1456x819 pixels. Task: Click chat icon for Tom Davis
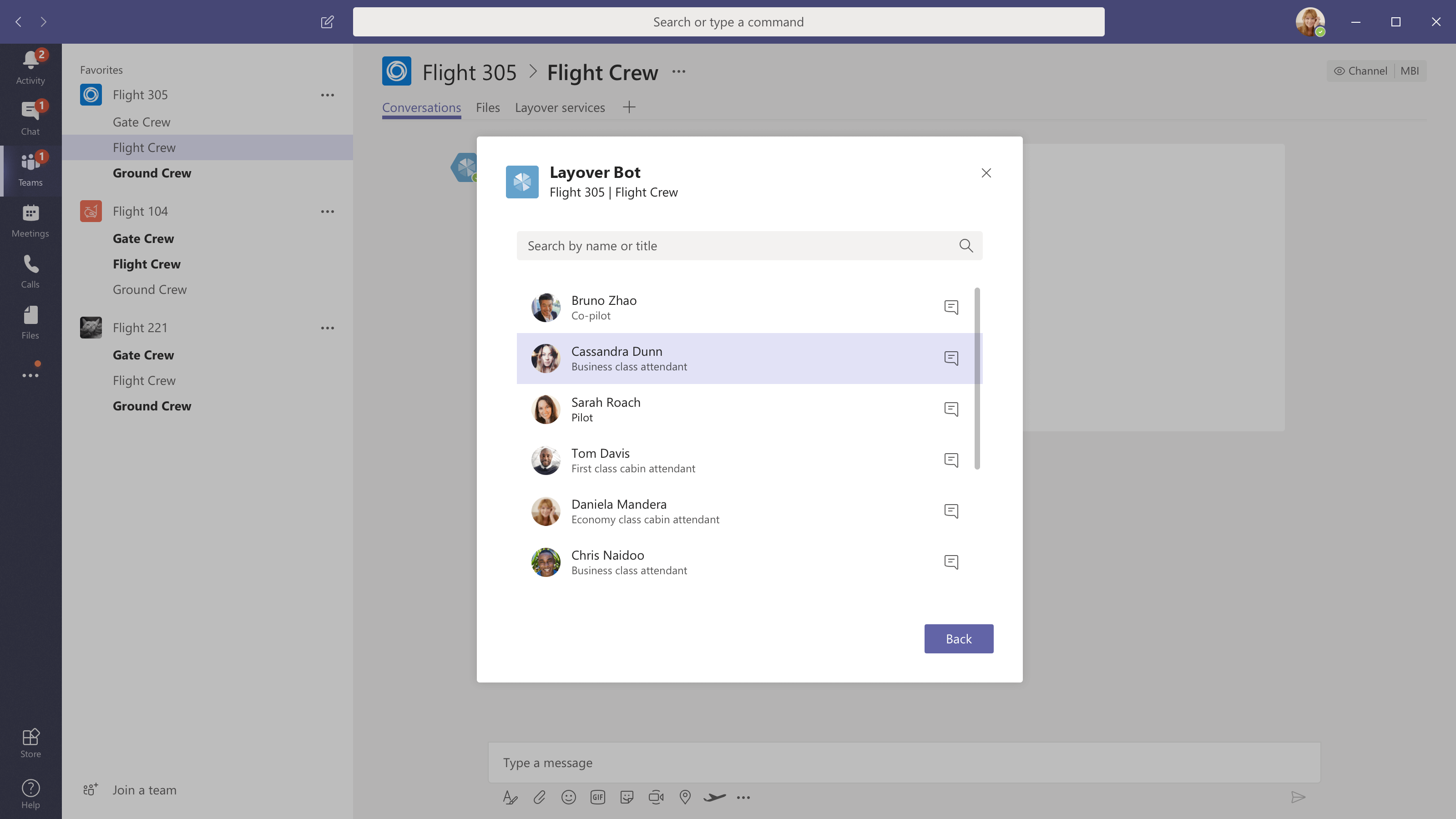pos(951,460)
